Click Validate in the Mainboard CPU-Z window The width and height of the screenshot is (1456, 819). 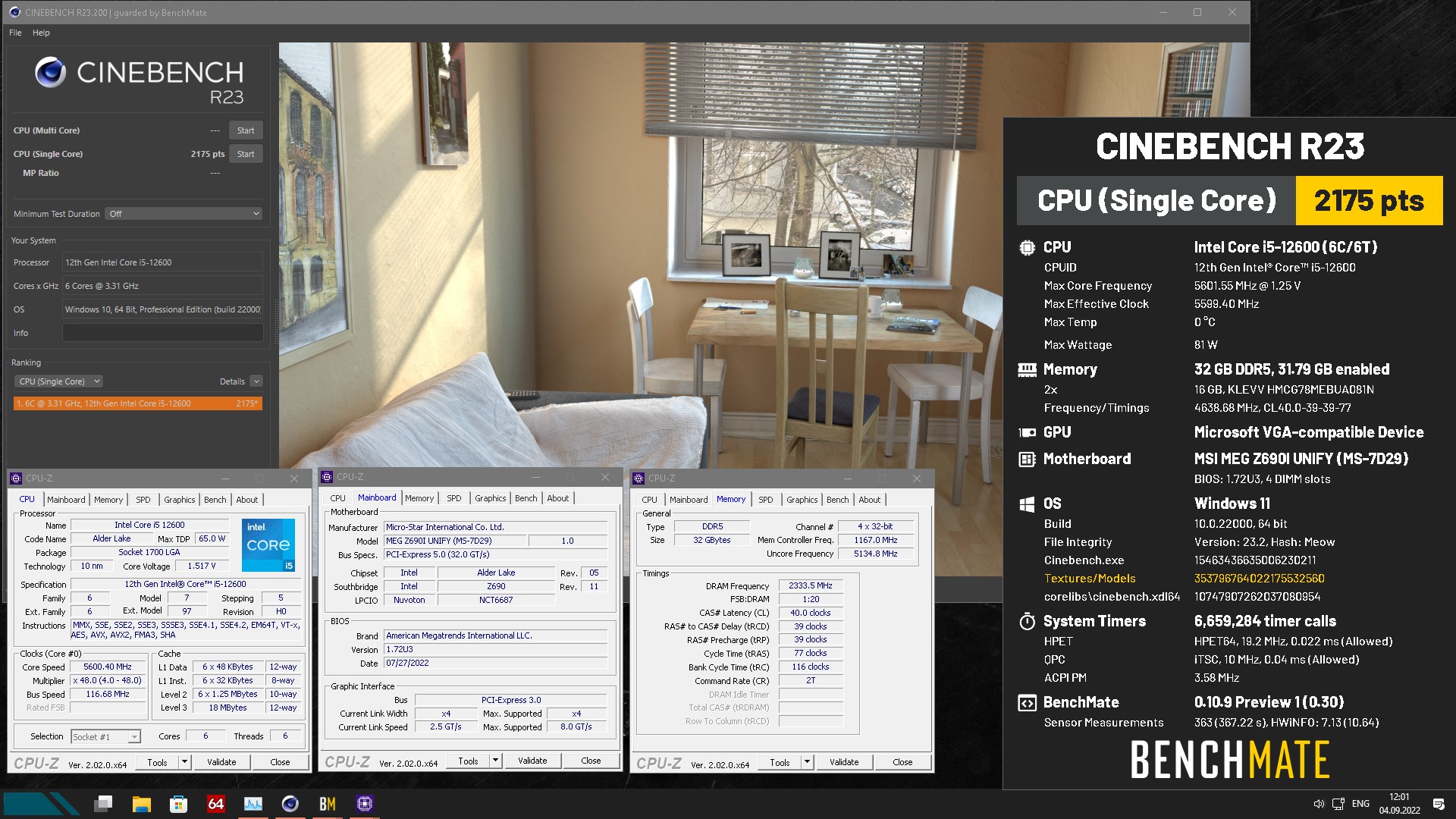[532, 761]
